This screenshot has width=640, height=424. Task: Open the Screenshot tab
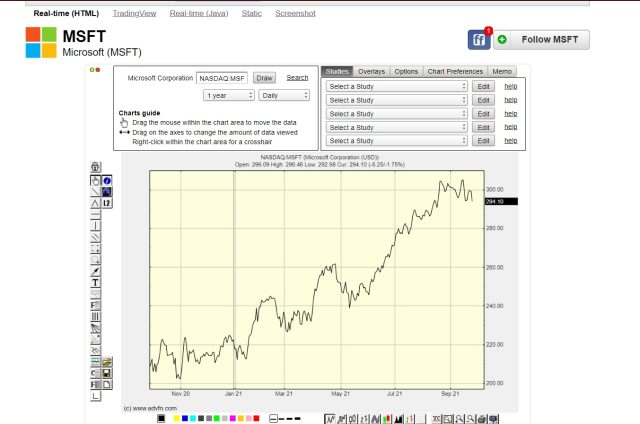click(x=295, y=13)
